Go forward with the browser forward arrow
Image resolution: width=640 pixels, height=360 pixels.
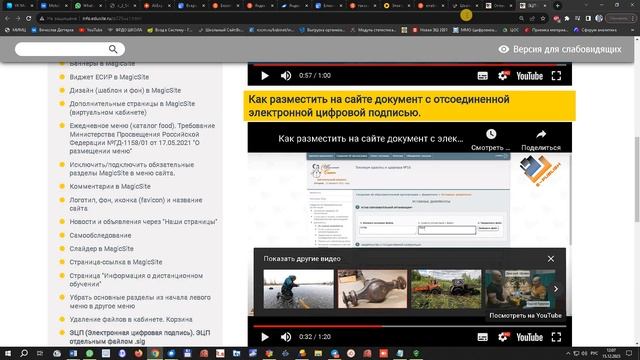point(18,18)
